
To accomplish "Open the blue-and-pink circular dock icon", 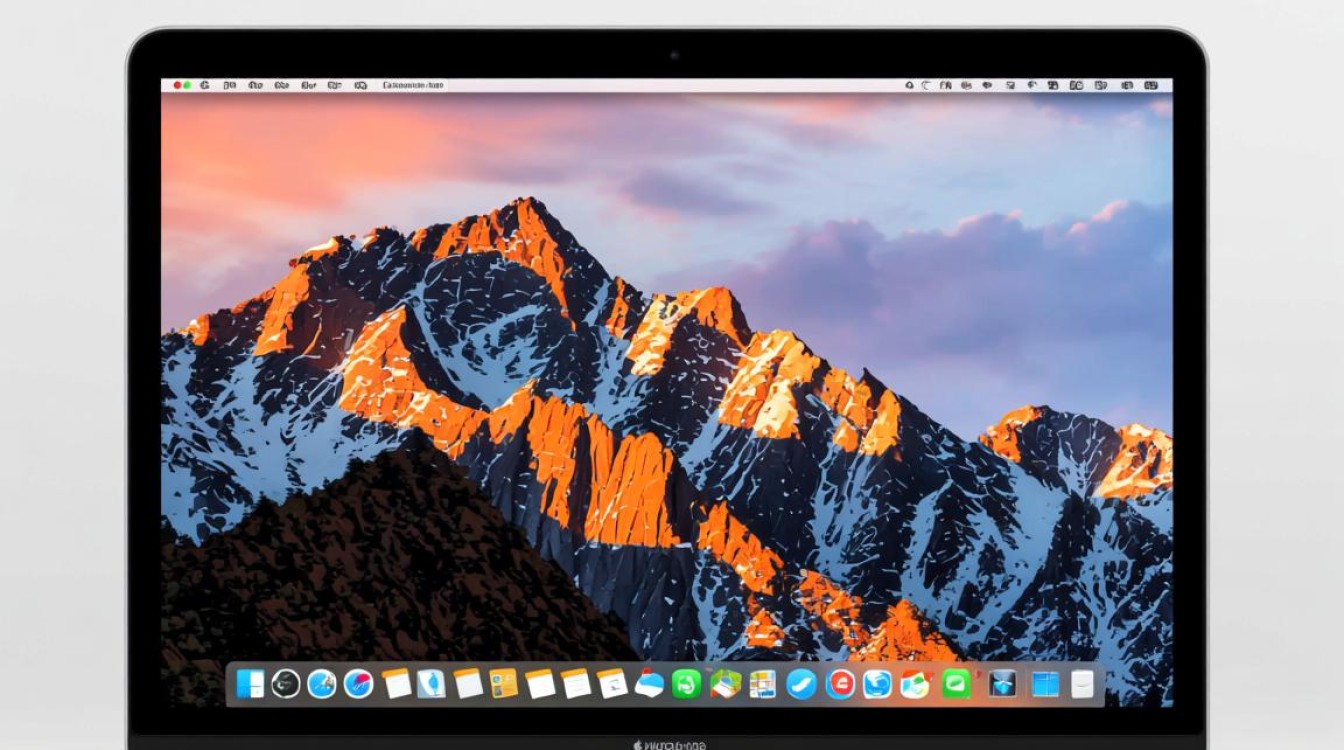I will [358, 684].
